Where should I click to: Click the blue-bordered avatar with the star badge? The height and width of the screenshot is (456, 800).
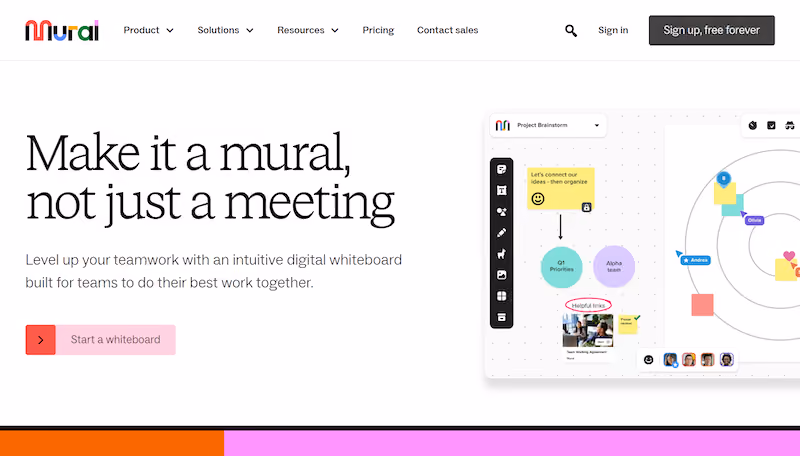[670, 360]
